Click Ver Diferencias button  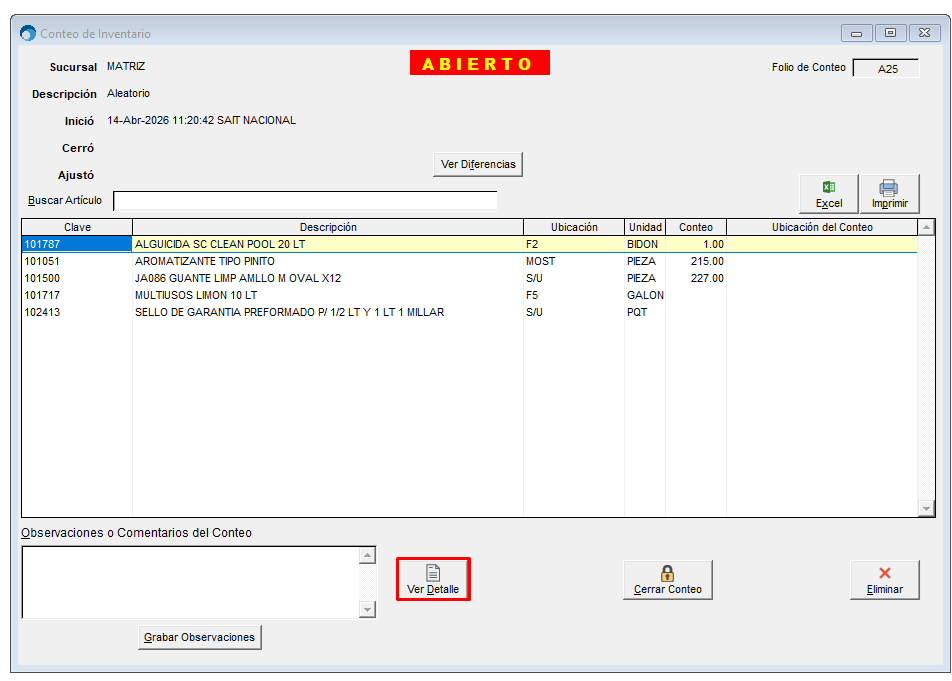[x=478, y=164]
